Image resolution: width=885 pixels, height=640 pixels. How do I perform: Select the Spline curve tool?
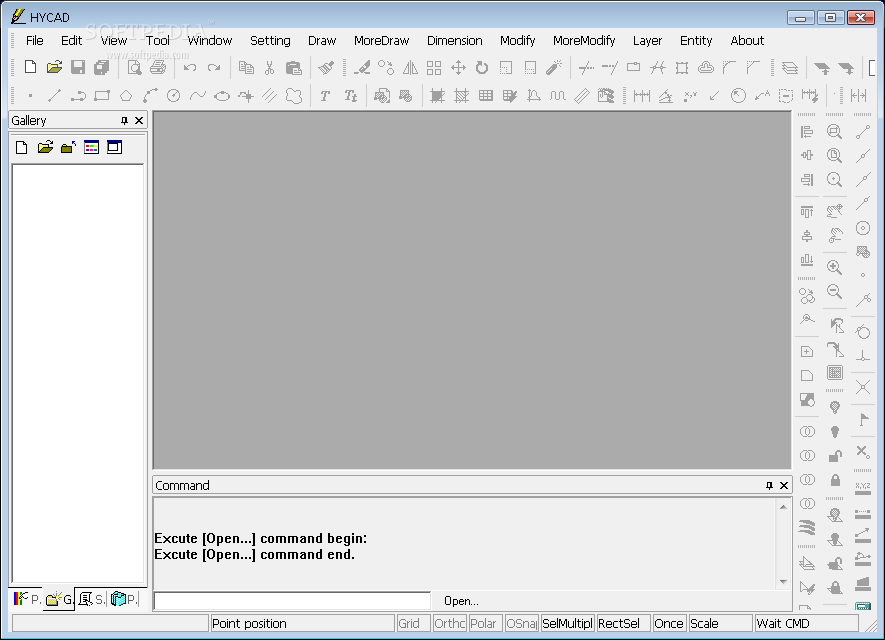198,95
